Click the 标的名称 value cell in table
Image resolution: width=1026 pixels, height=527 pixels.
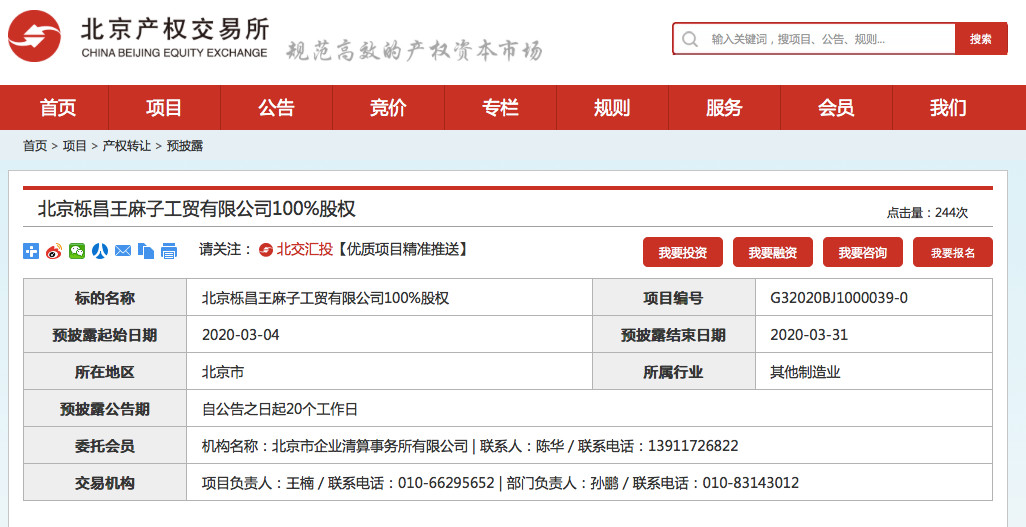point(389,298)
